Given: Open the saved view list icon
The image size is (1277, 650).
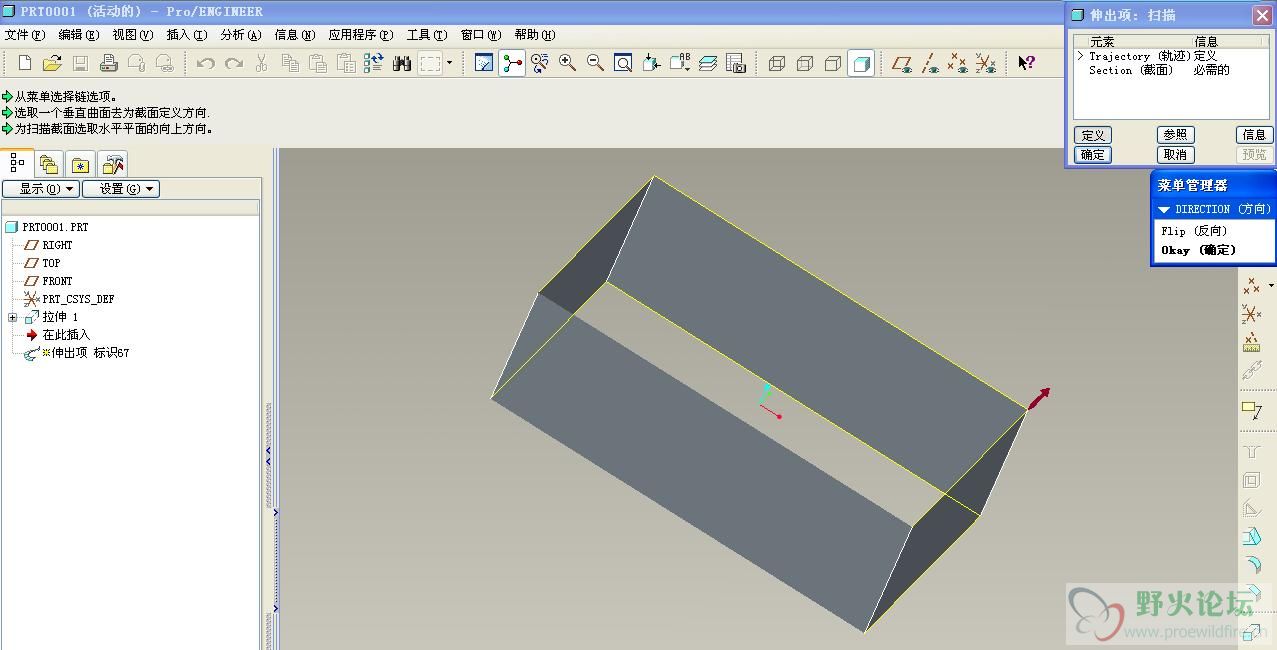Looking at the screenshot, I should click(680, 63).
